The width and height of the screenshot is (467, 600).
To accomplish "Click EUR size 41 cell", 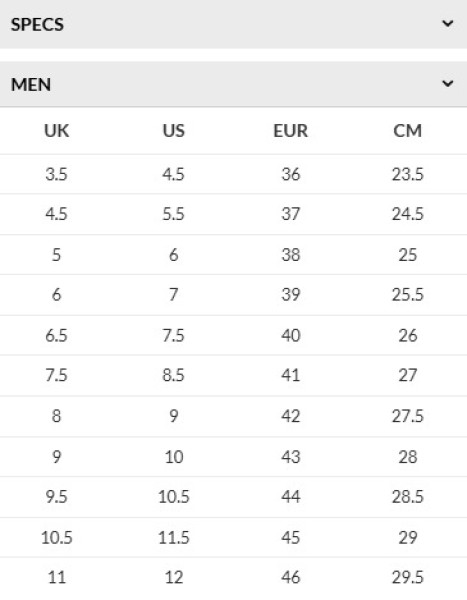I will coord(291,375).
